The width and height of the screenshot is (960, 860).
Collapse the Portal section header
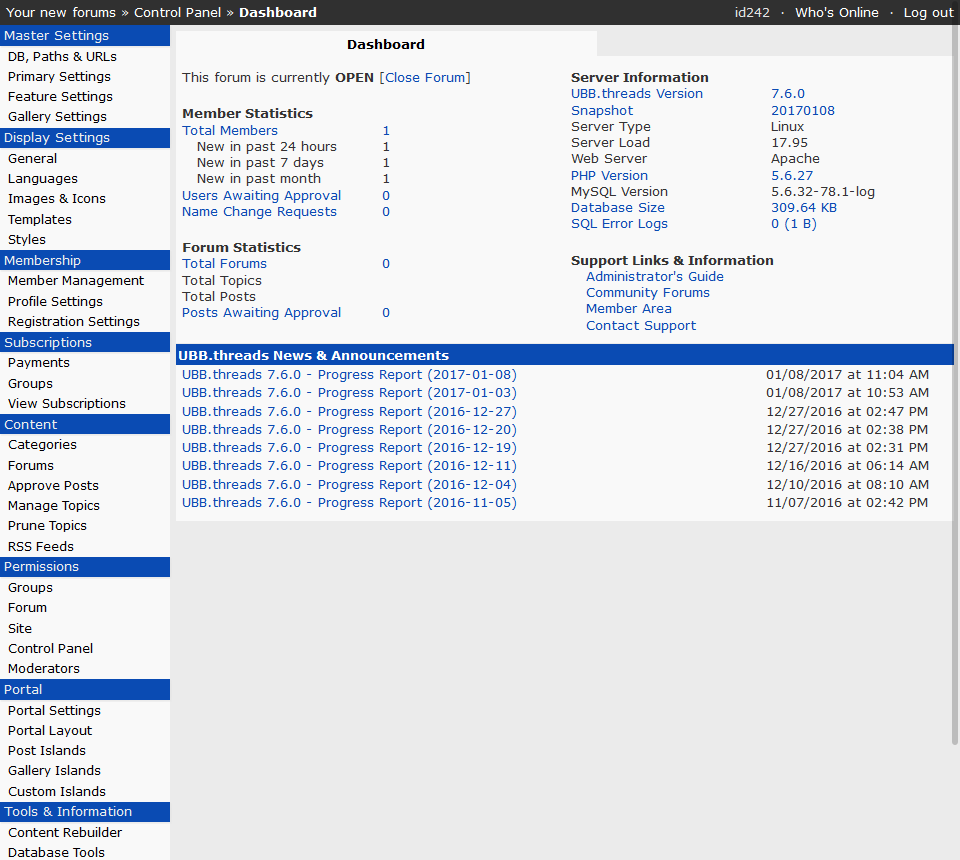click(x=85, y=690)
